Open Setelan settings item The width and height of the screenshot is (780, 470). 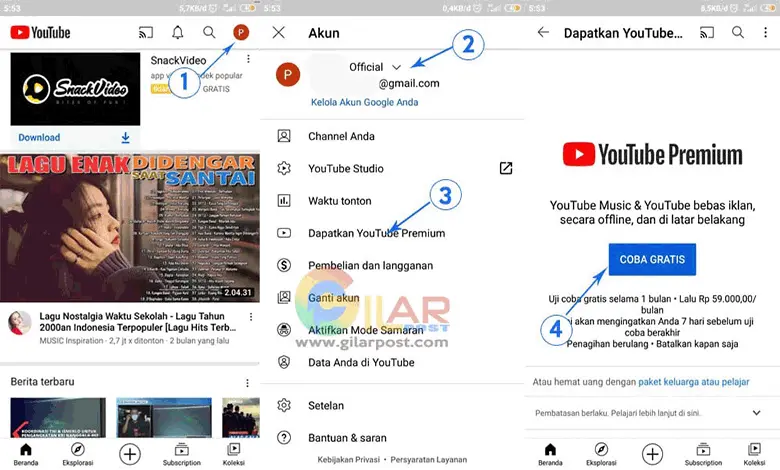coord(391,406)
